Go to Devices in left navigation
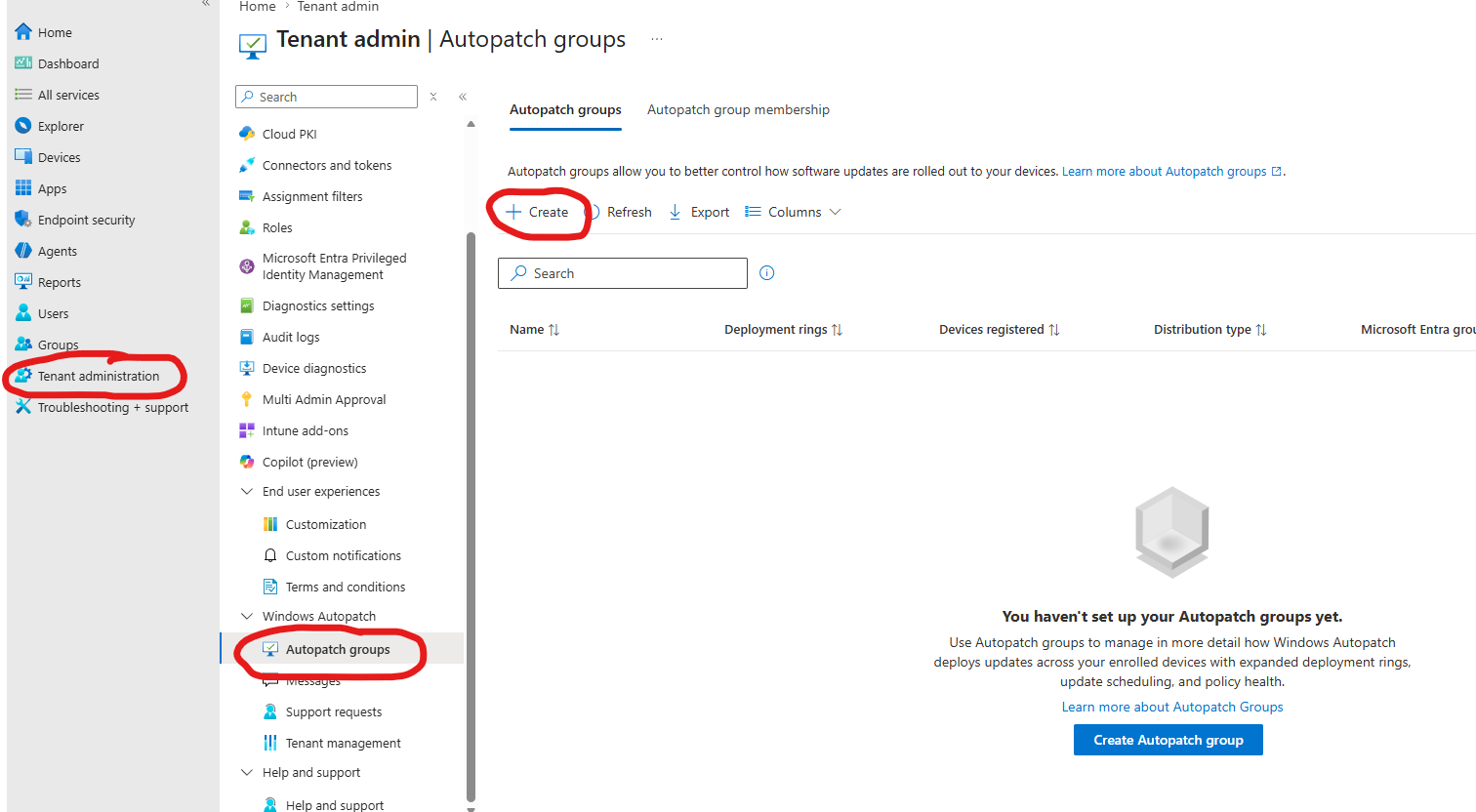 click(59, 157)
